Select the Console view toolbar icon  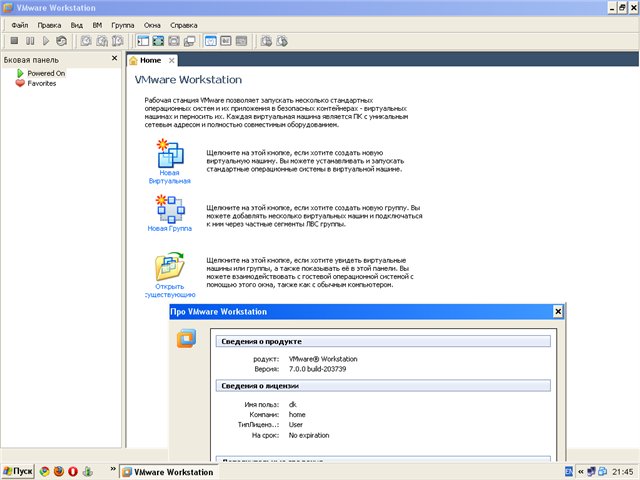pos(241,41)
